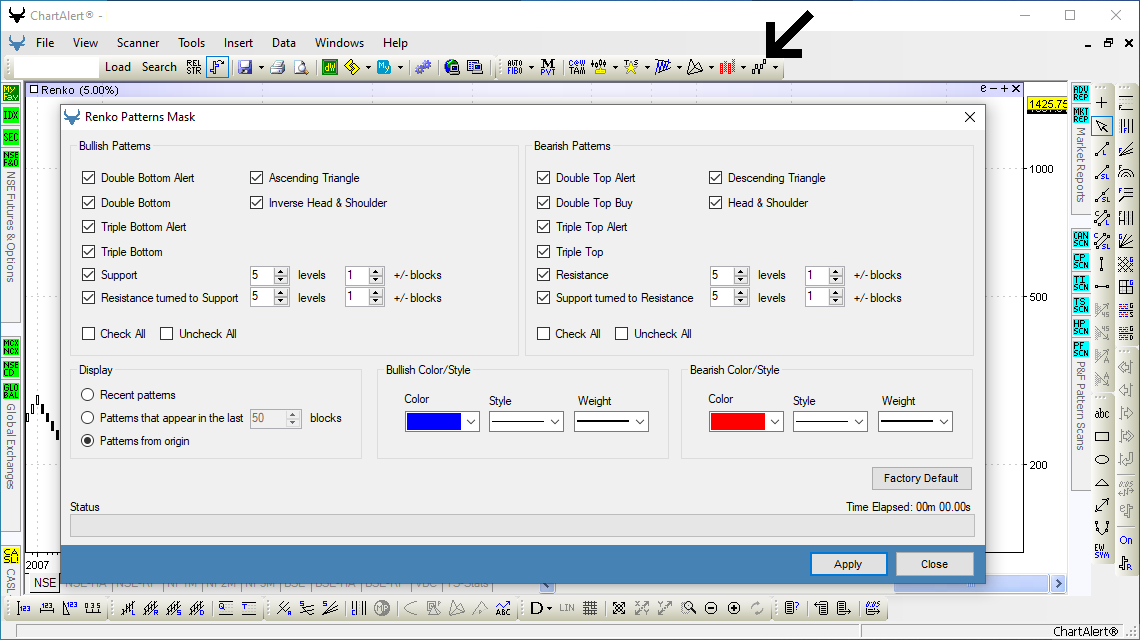Screen dimensions: 1140x640
Task: Select the Recent patterns radio button
Action: pos(88,395)
